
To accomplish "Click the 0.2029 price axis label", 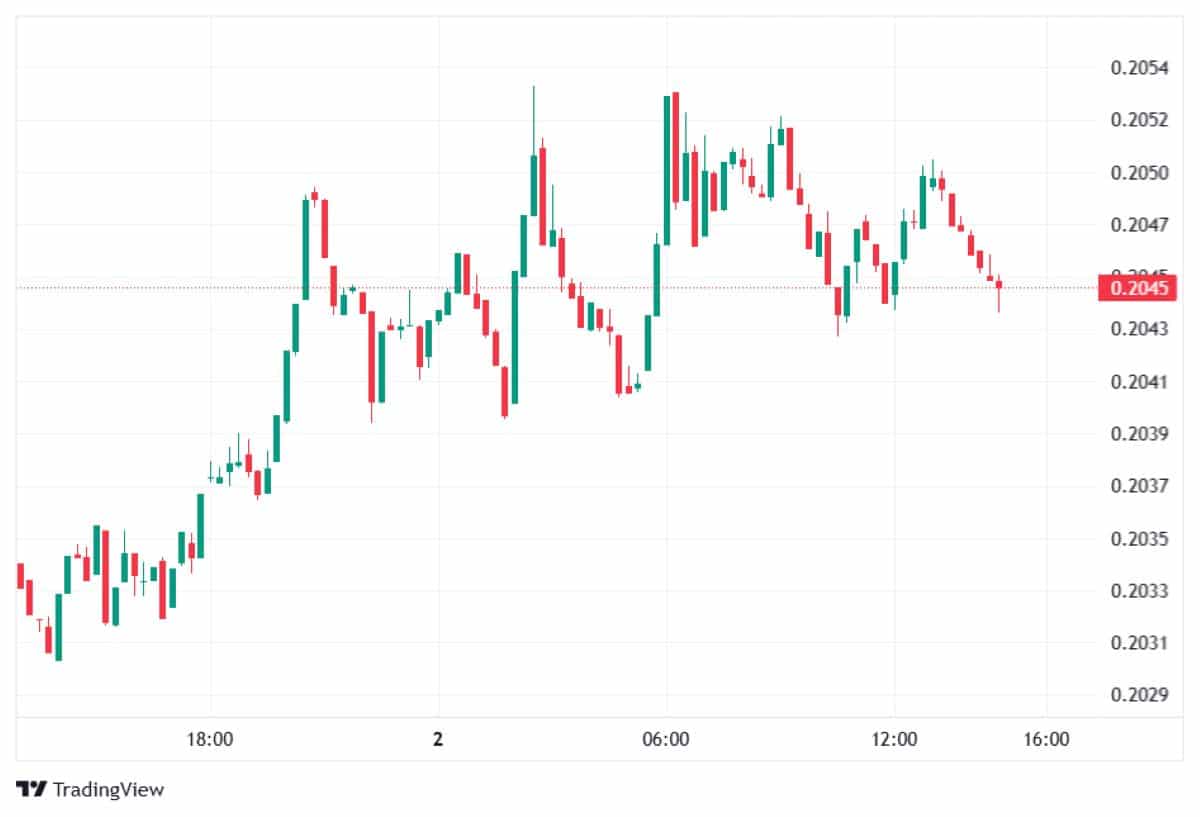I will (x=1139, y=694).
